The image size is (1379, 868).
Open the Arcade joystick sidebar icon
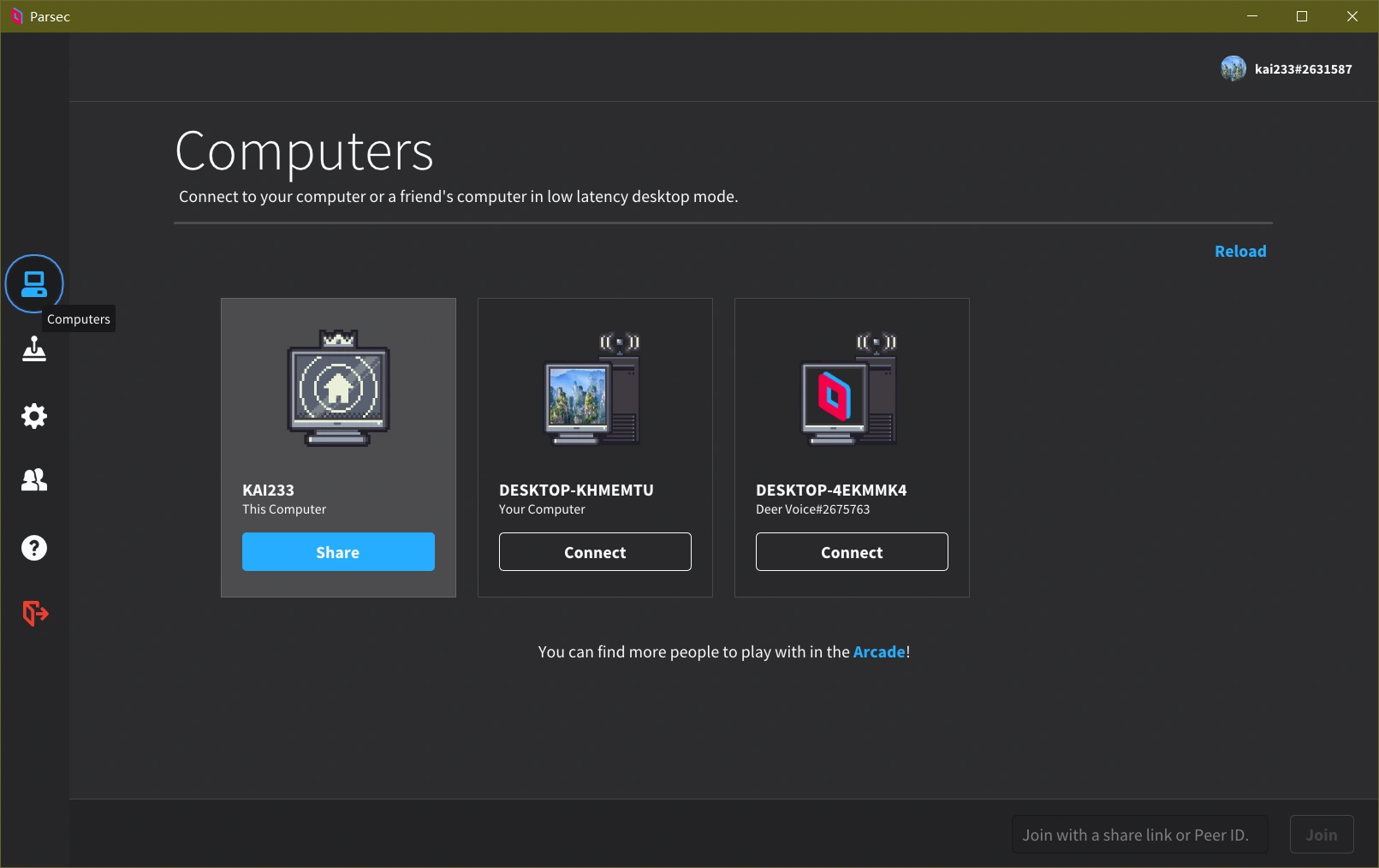[x=34, y=349]
